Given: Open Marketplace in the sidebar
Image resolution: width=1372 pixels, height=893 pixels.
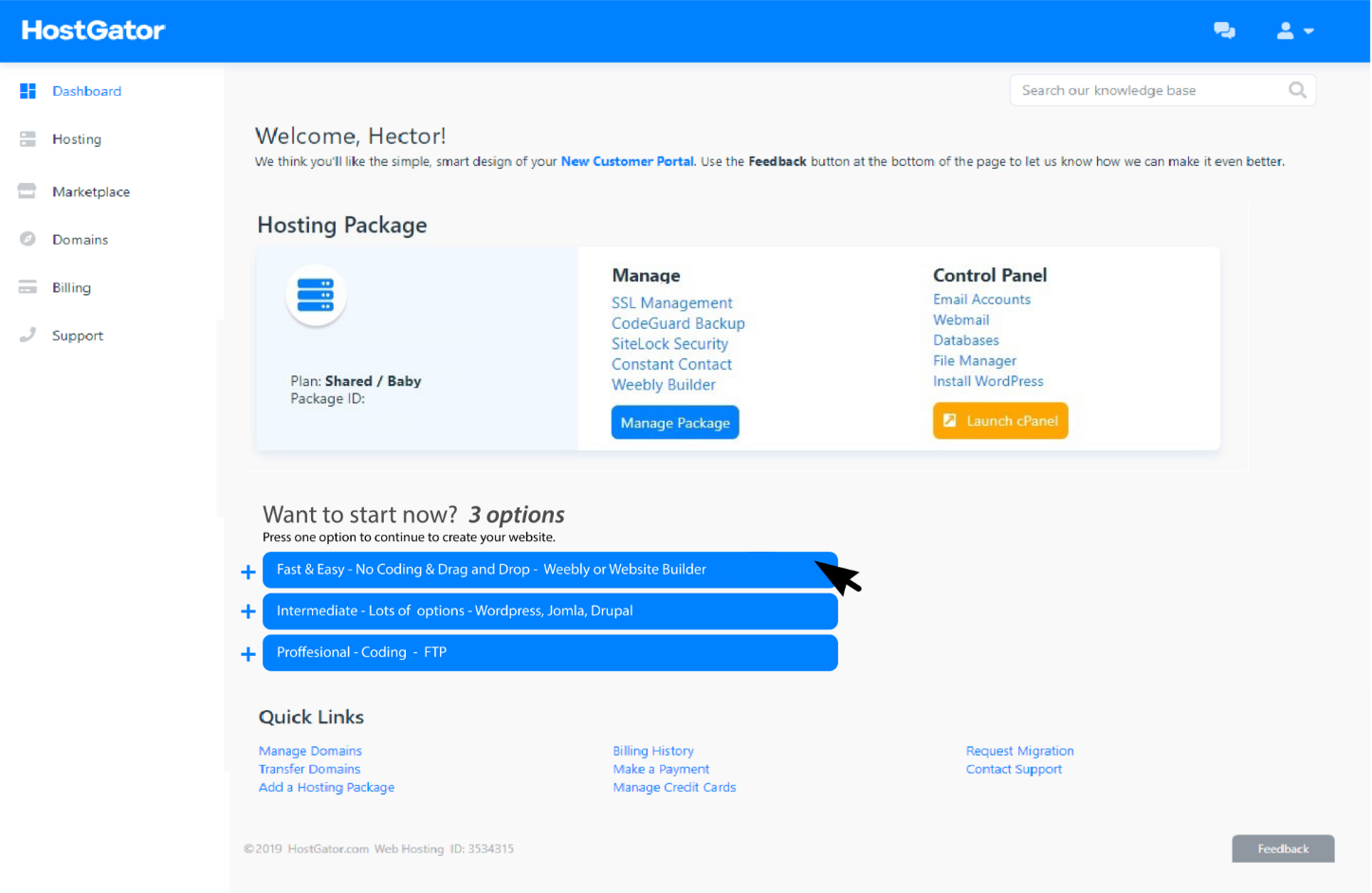Looking at the screenshot, I should coord(91,191).
